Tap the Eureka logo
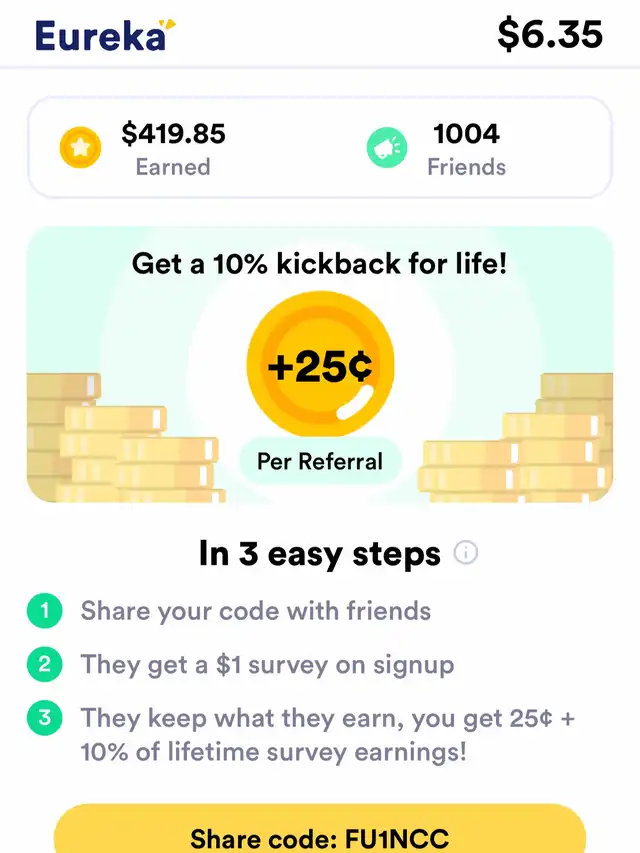Screen dimensions: 640x853 (x=106, y=35)
